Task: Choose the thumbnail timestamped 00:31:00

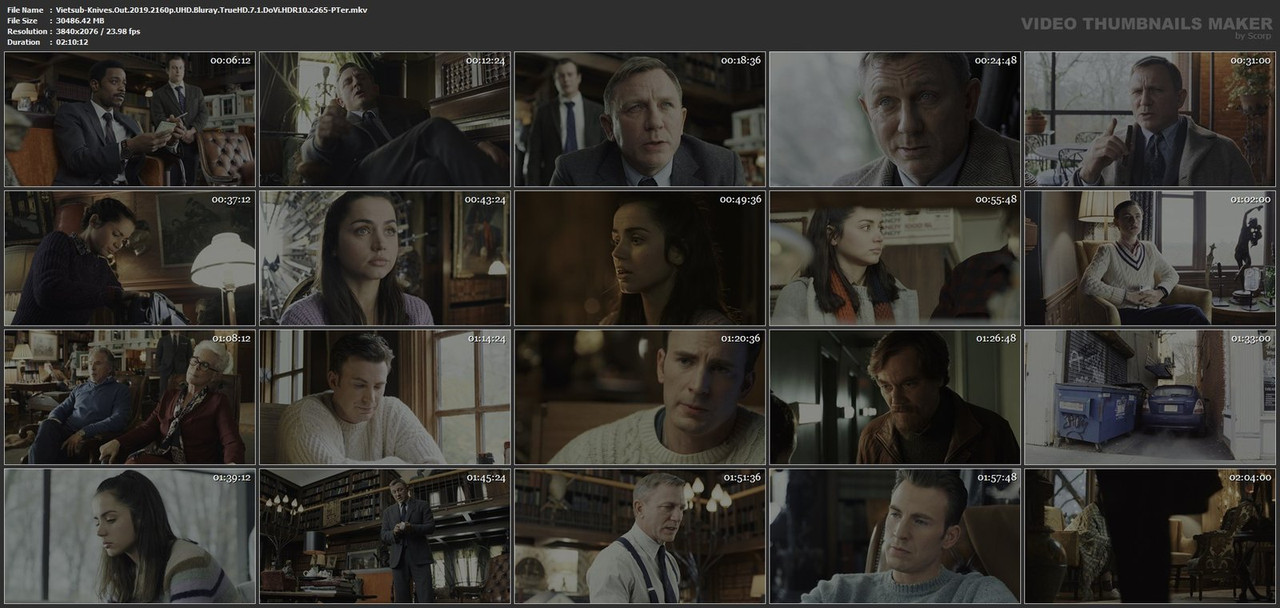Action: 1150,119
